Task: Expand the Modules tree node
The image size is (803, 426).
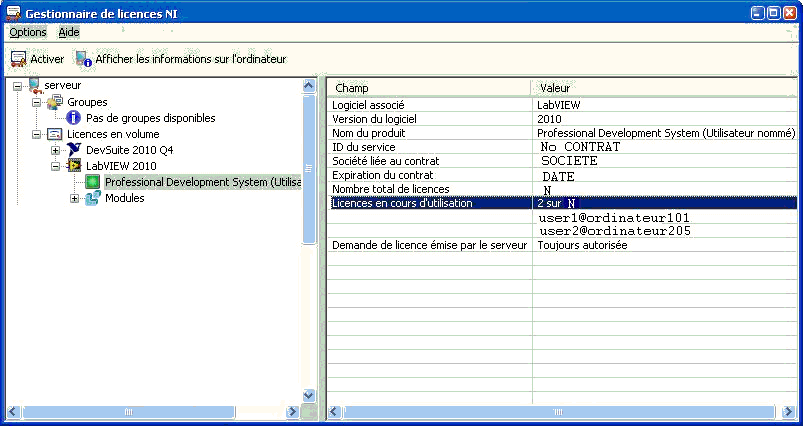Action: tap(75, 198)
